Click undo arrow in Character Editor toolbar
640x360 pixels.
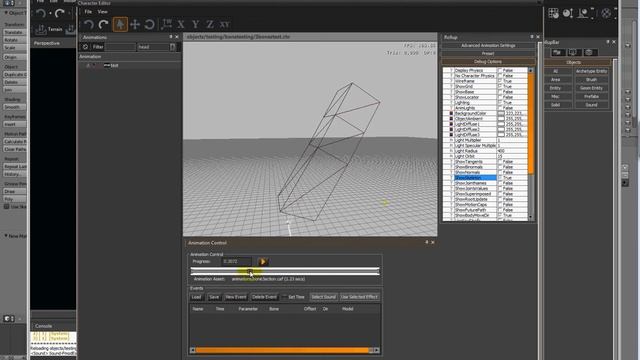[89, 24]
